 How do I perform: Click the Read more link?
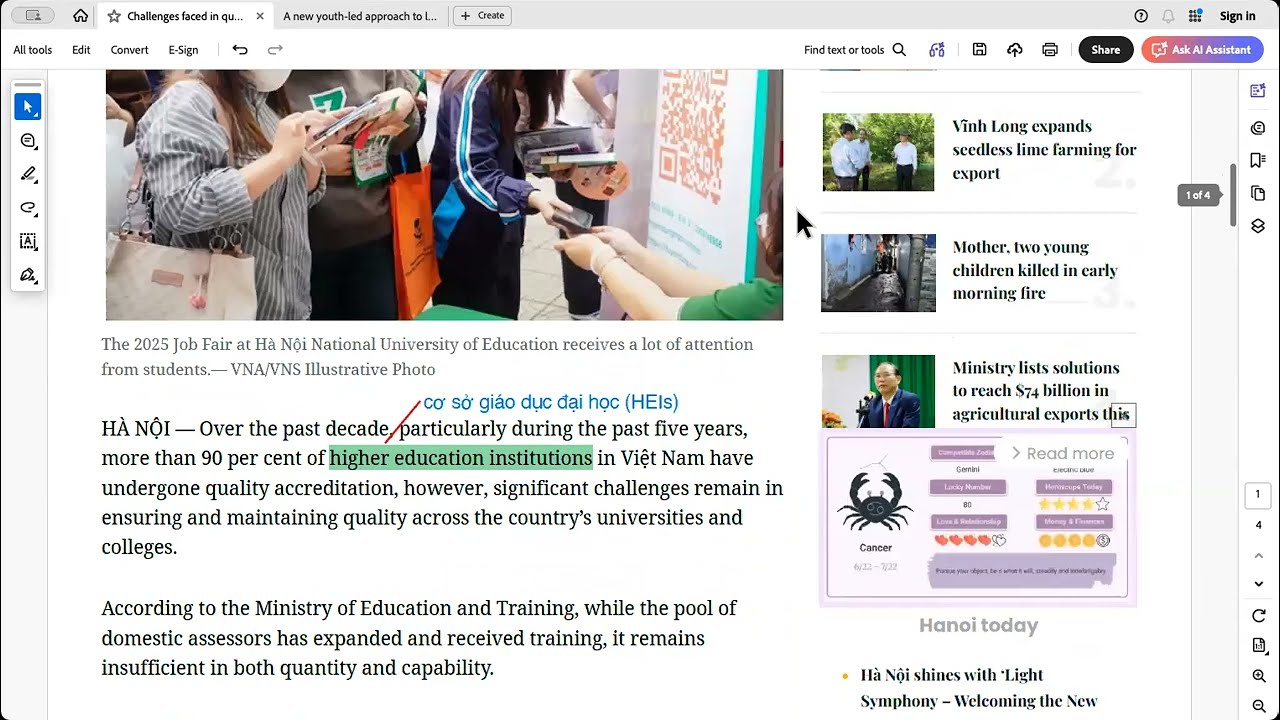coord(1061,453)
